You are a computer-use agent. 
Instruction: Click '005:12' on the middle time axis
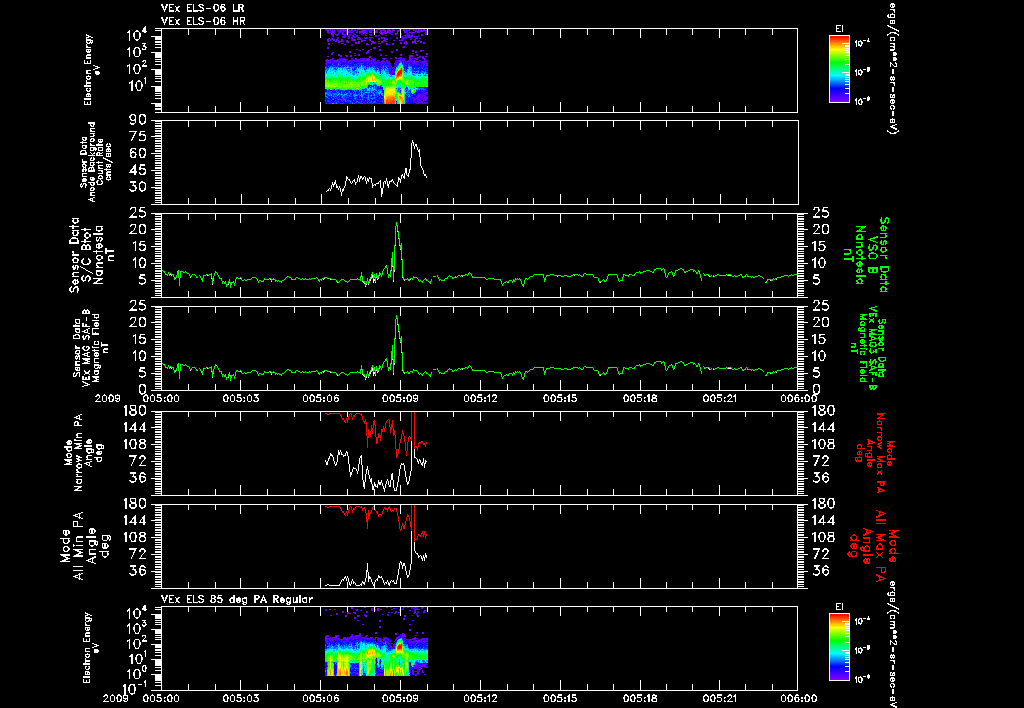coord(481,398)
